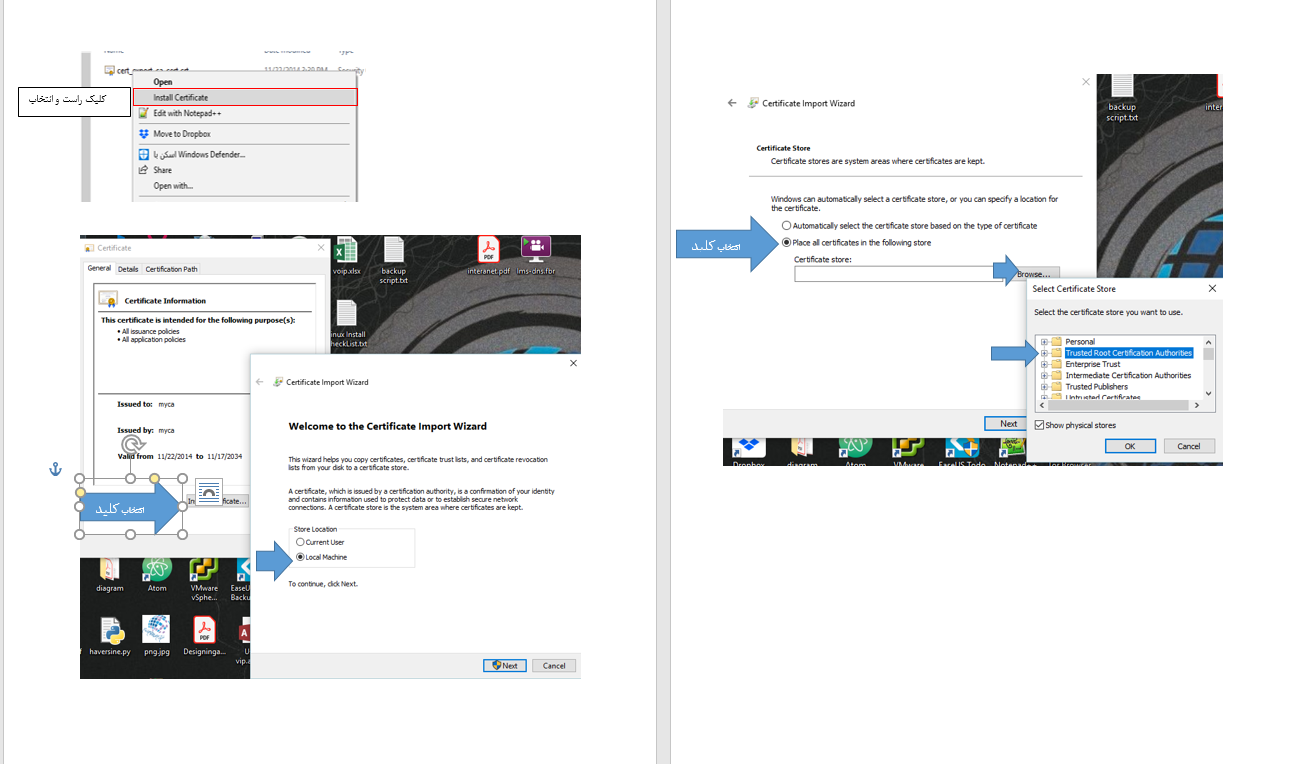Choose the Current User store location
The height and width of the screenshot is (764, 1294).
point(300,542)
